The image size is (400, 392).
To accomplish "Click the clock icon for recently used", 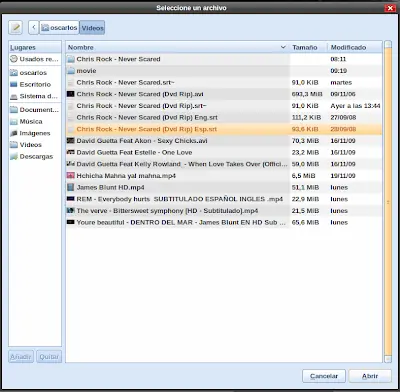I will [x=14, y=59].
